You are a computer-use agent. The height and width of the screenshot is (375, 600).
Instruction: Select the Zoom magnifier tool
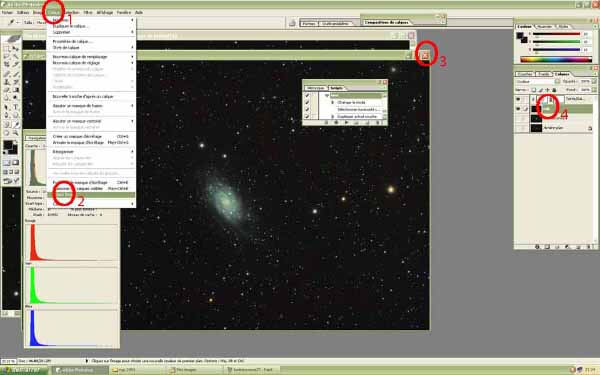pos(16,133)
